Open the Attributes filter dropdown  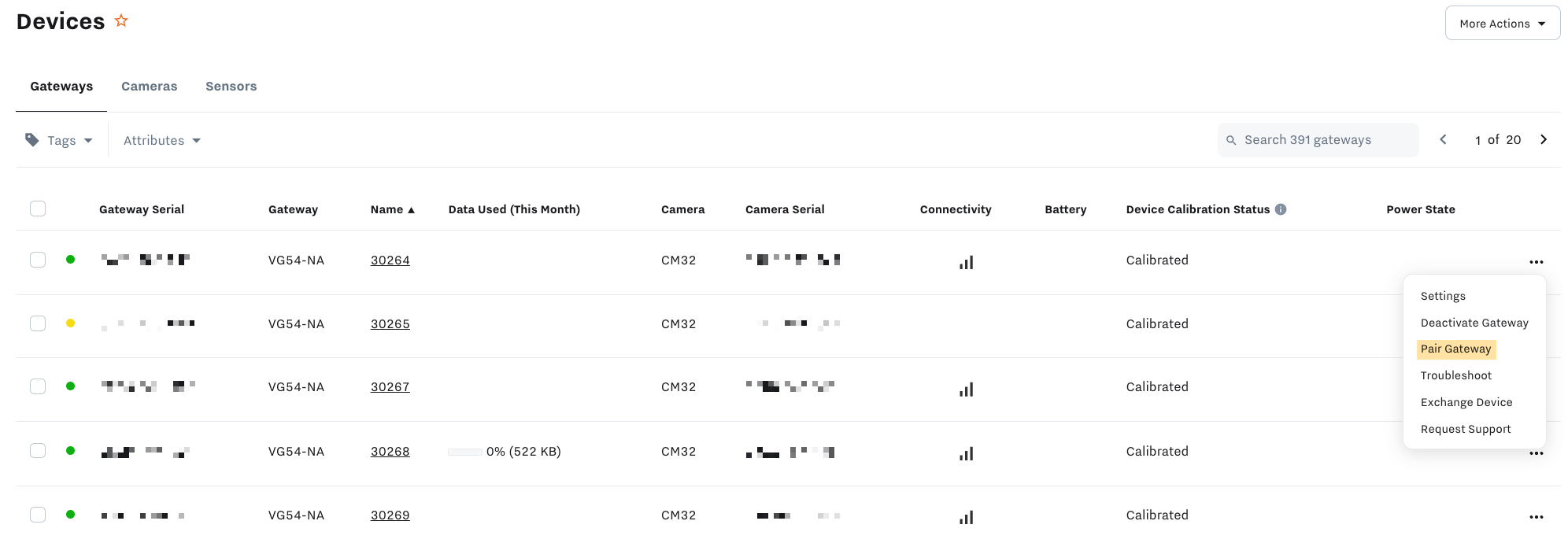pos(161,140)
